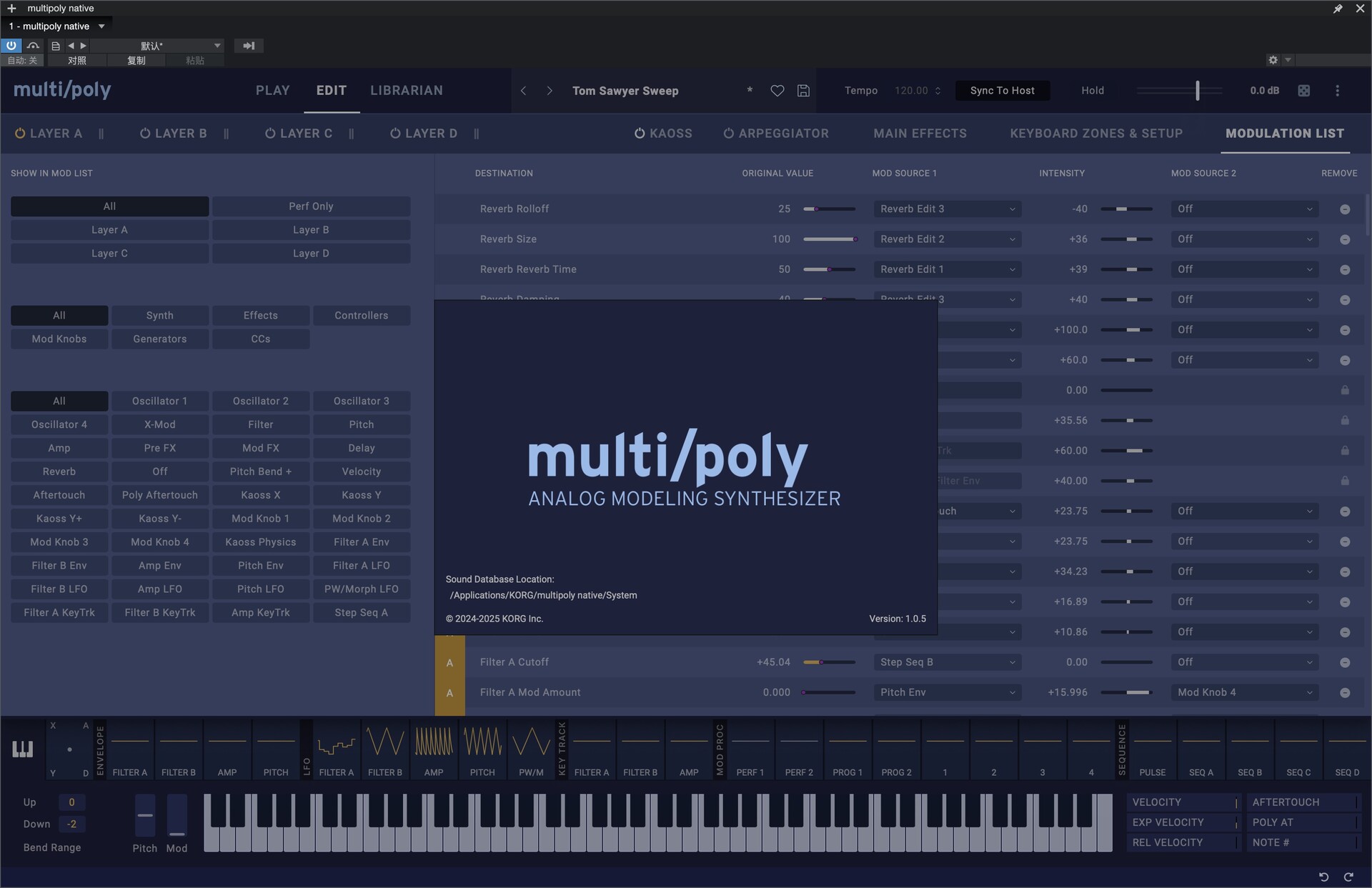This screenshot has height=888, width=1372.
Task: Expand the multipoly native track selector
Action: click(57, 26)
